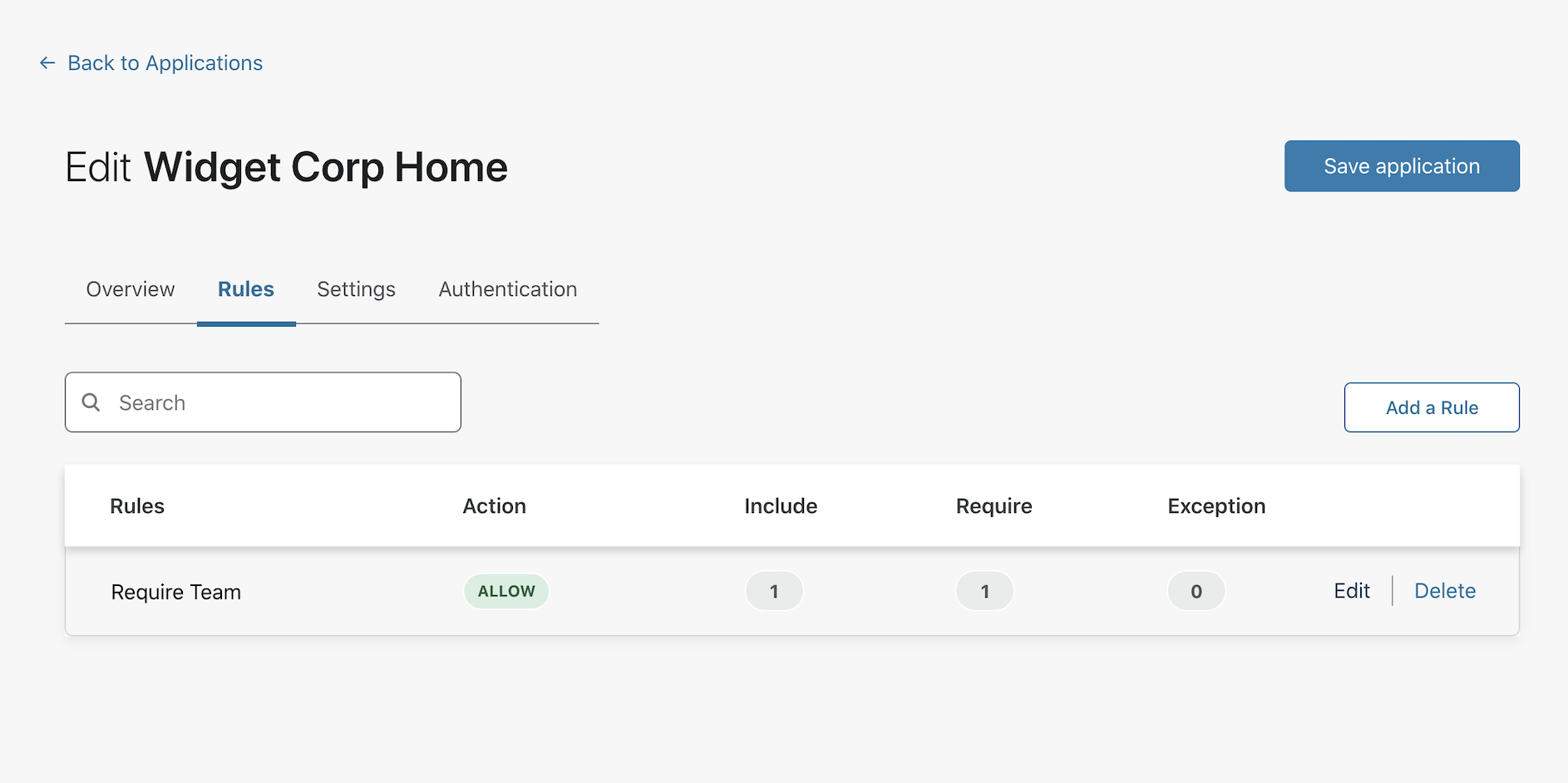Go back to Applications link

point(165,63)
